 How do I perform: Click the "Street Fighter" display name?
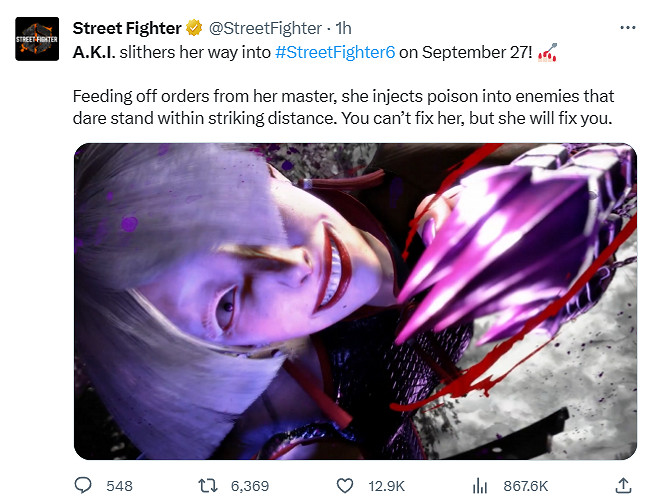126,29
